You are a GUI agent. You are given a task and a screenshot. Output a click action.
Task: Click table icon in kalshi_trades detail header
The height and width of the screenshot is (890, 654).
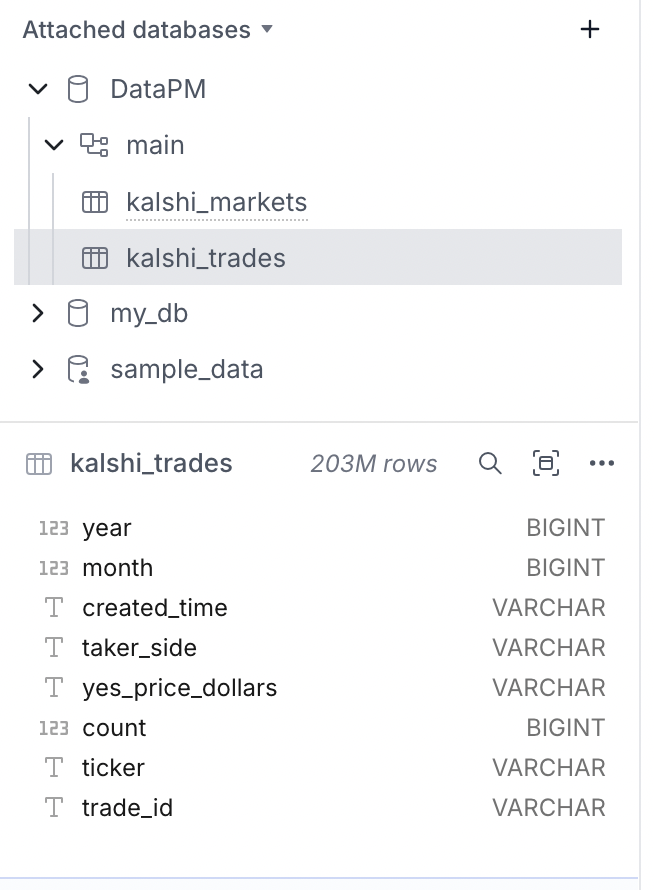[x=39, y=464]
